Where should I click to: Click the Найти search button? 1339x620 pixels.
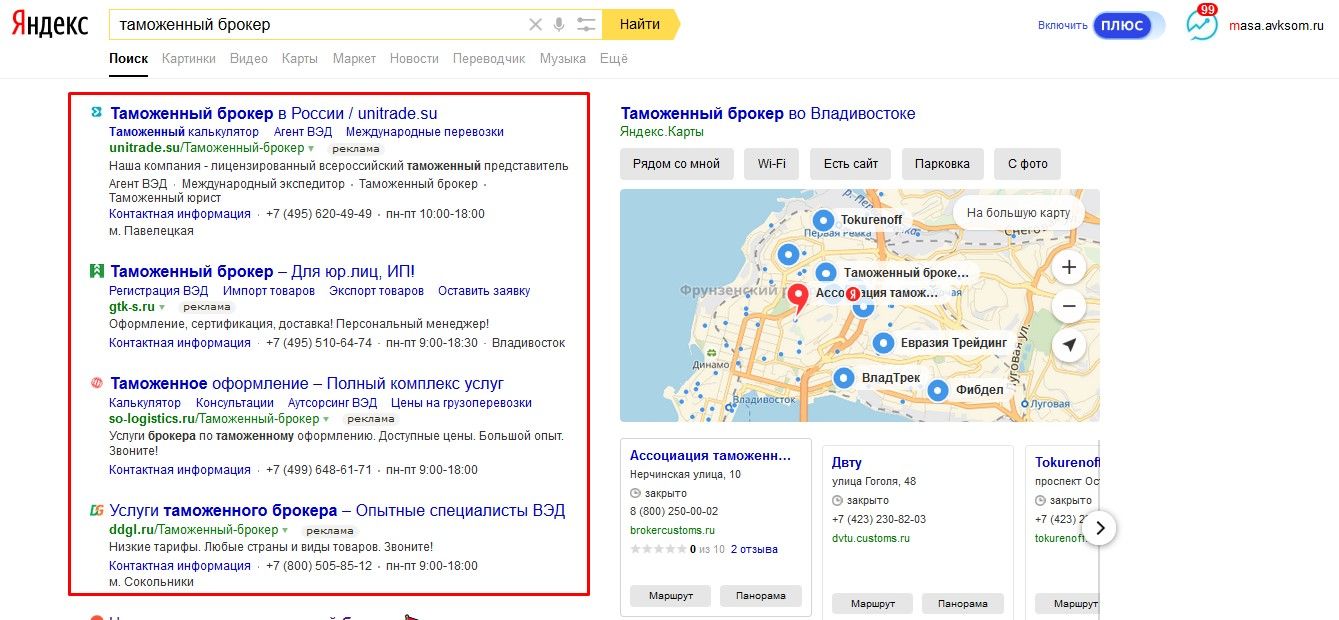tap(640, 25)
